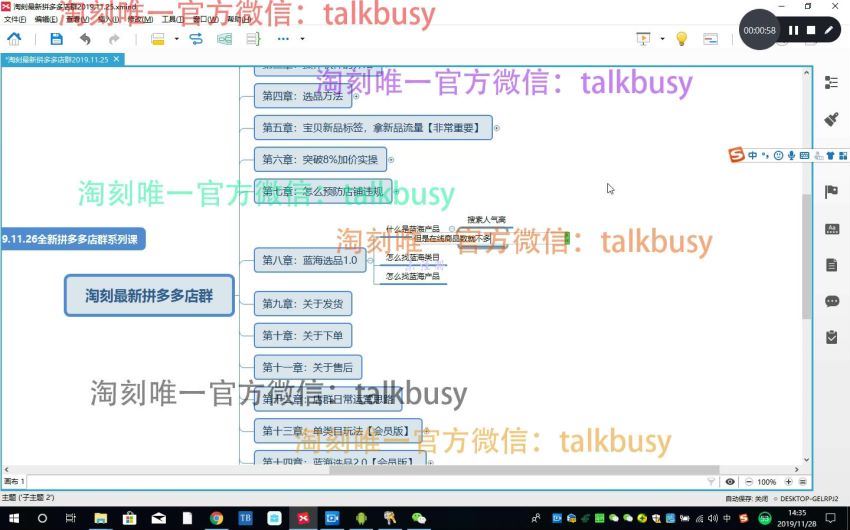
Task: Add a summary using the bracket icon
Action: (253, 39)
